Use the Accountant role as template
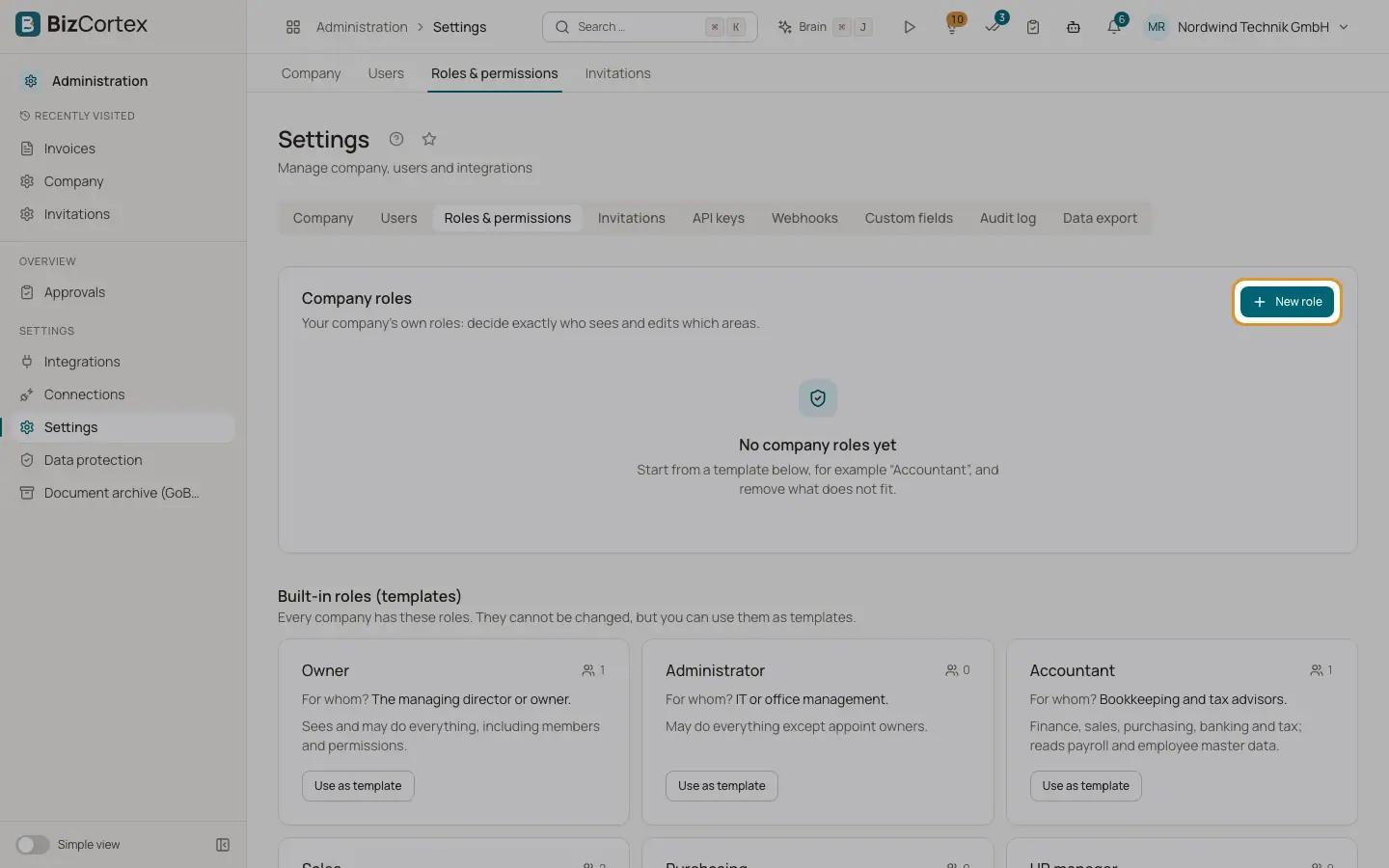 (x=1085, y=786)
